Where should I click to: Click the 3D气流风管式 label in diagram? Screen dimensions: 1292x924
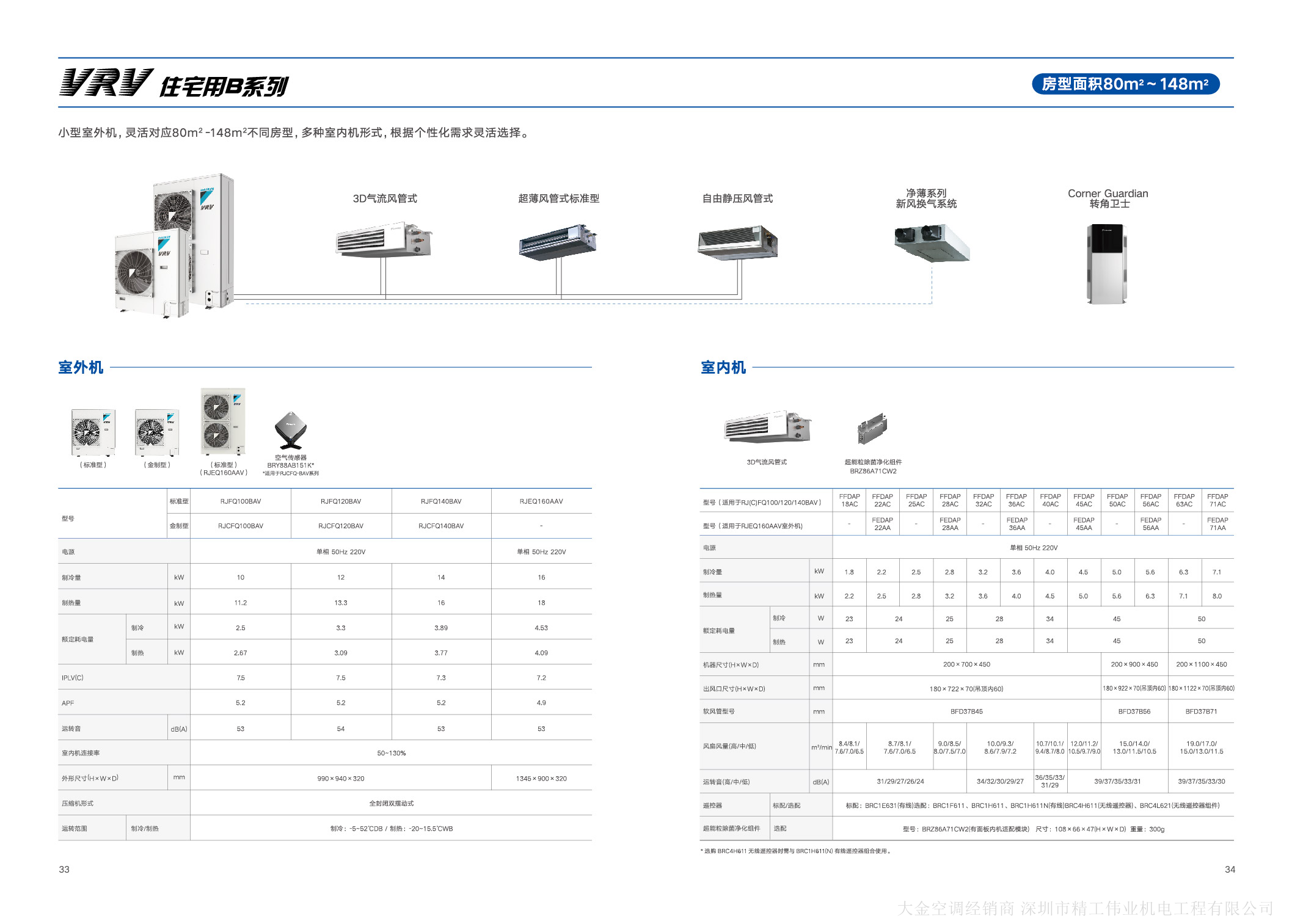pyautogui.click(x=385, y=198)
